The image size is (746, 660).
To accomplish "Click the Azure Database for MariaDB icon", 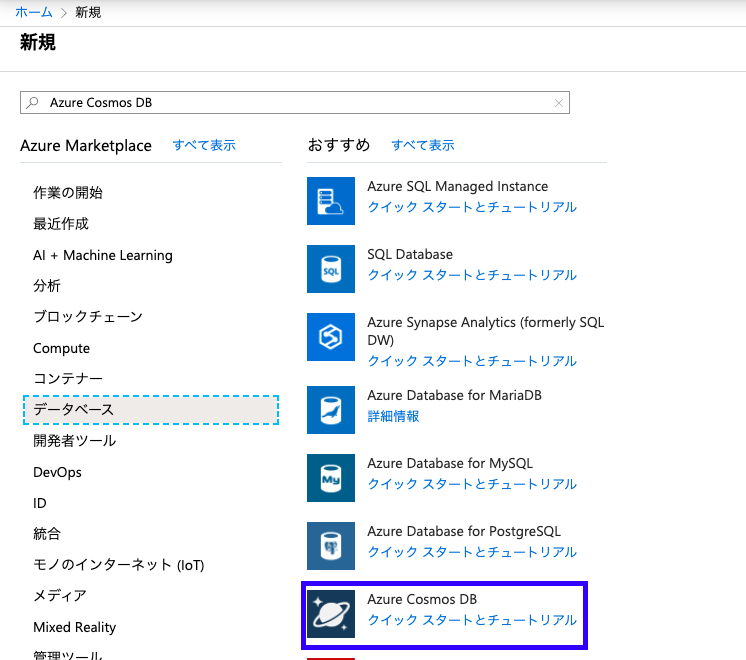I will click(331, 410).
